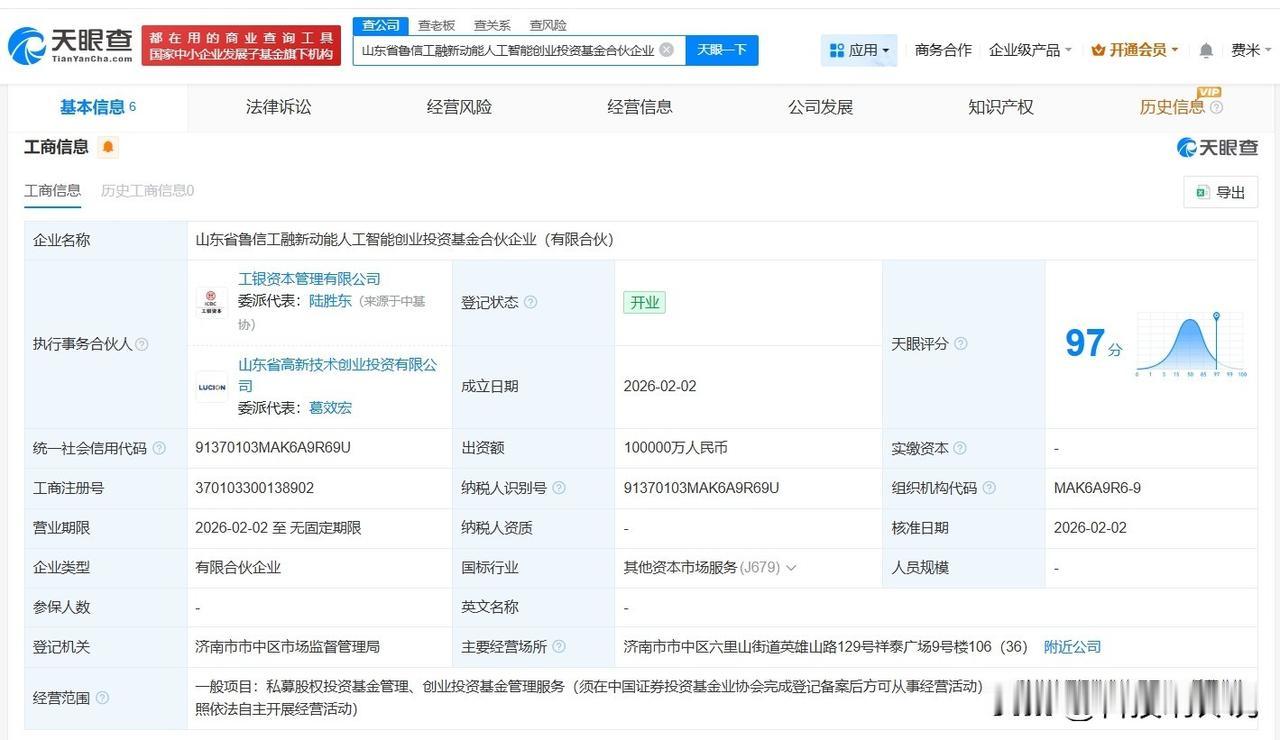Click the 天眼一下 search button
The image size is (1280, 740).
click(x=722, y=50)
